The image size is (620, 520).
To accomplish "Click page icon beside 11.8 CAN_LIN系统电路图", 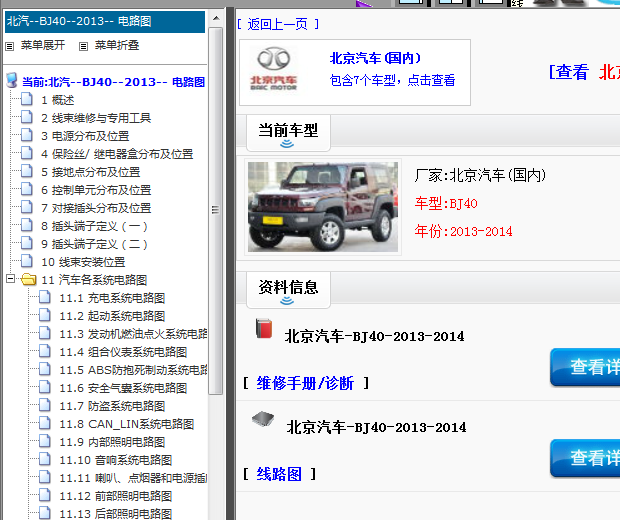I will (x=45, y=423).
